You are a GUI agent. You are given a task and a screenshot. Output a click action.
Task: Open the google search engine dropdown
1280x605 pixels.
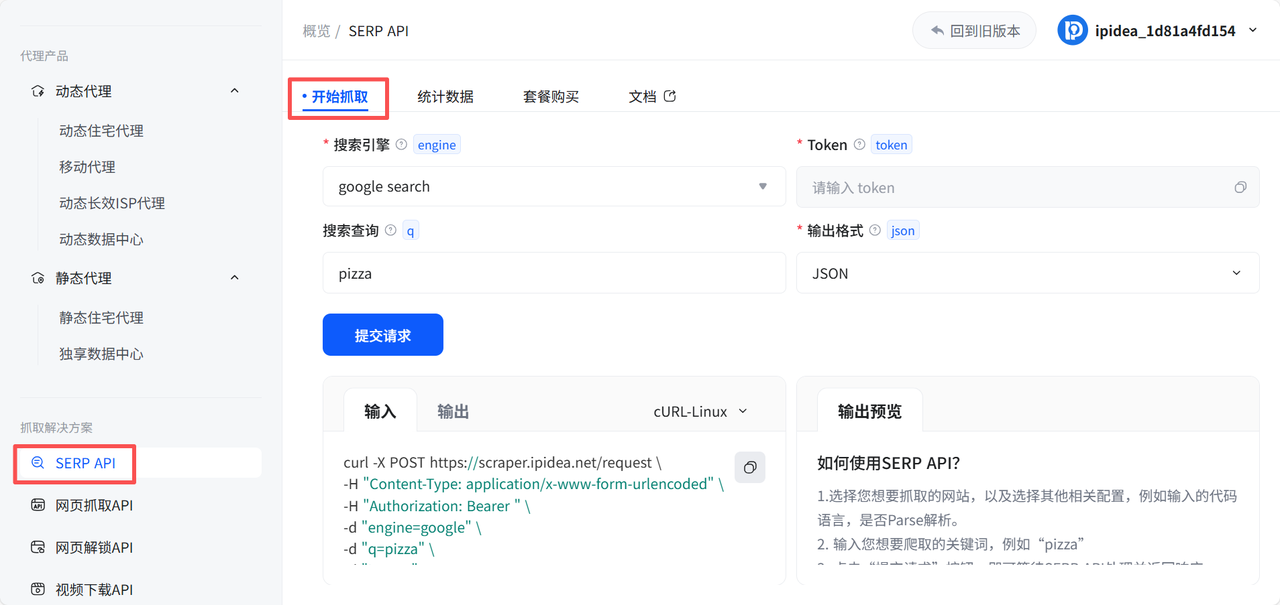click(x=553, y=186)
